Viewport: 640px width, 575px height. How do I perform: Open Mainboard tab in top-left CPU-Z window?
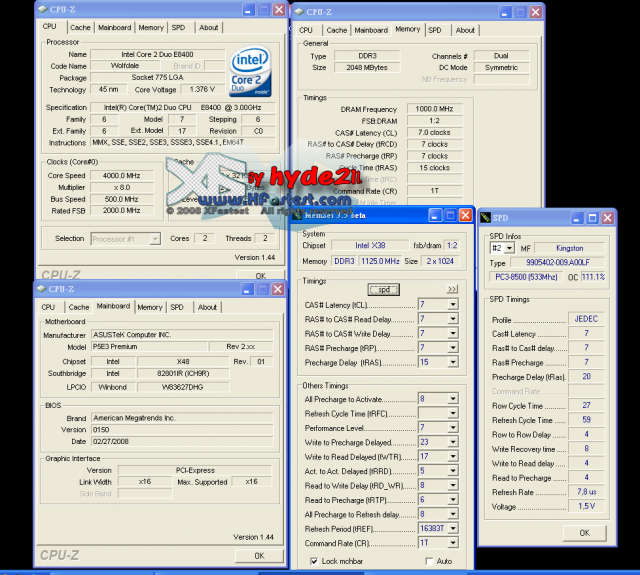point(115,27)
